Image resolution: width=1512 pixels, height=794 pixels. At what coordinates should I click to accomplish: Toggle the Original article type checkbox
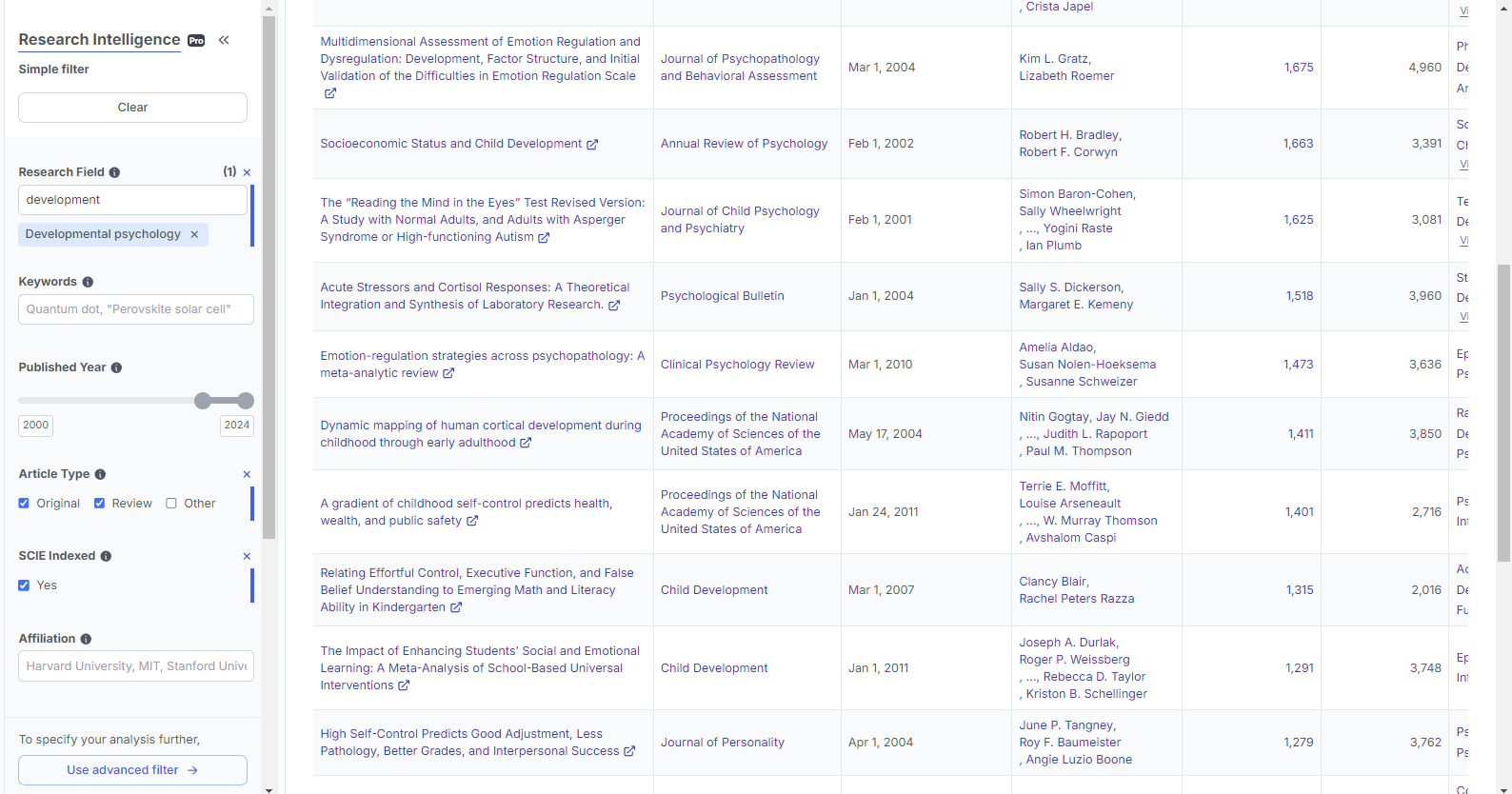[x=24, y=504]
